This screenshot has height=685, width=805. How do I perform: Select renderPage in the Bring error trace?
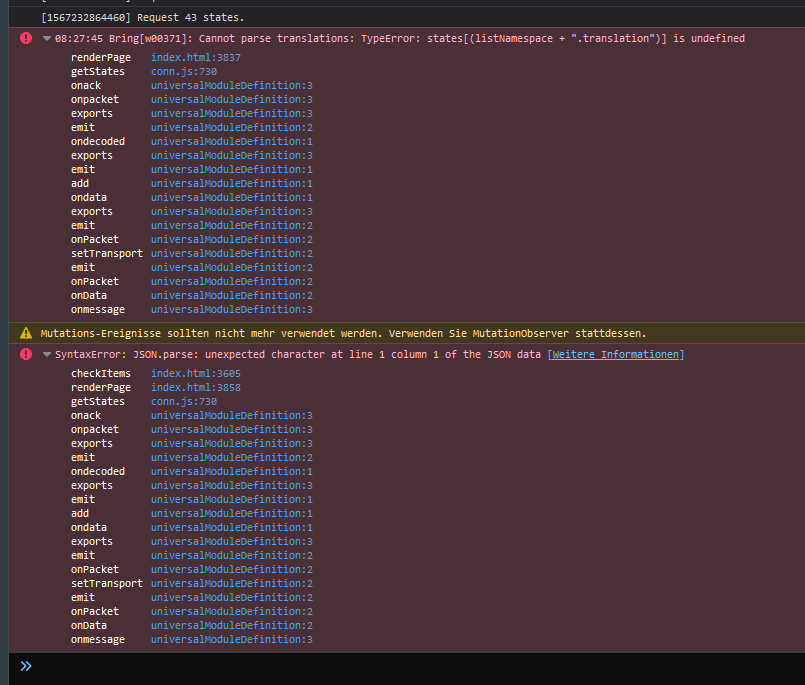click(101, 58)
